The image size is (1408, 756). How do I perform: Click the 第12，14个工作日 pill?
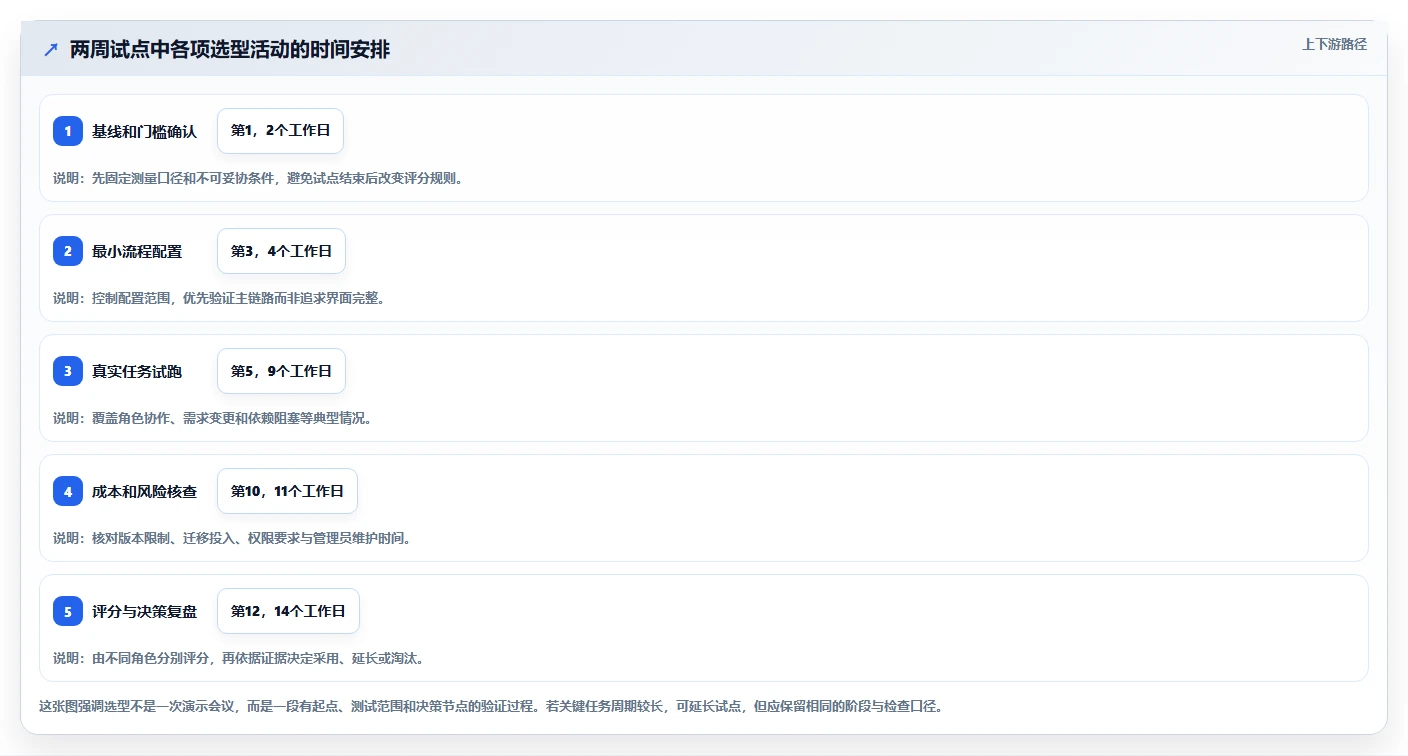(288, 611)
